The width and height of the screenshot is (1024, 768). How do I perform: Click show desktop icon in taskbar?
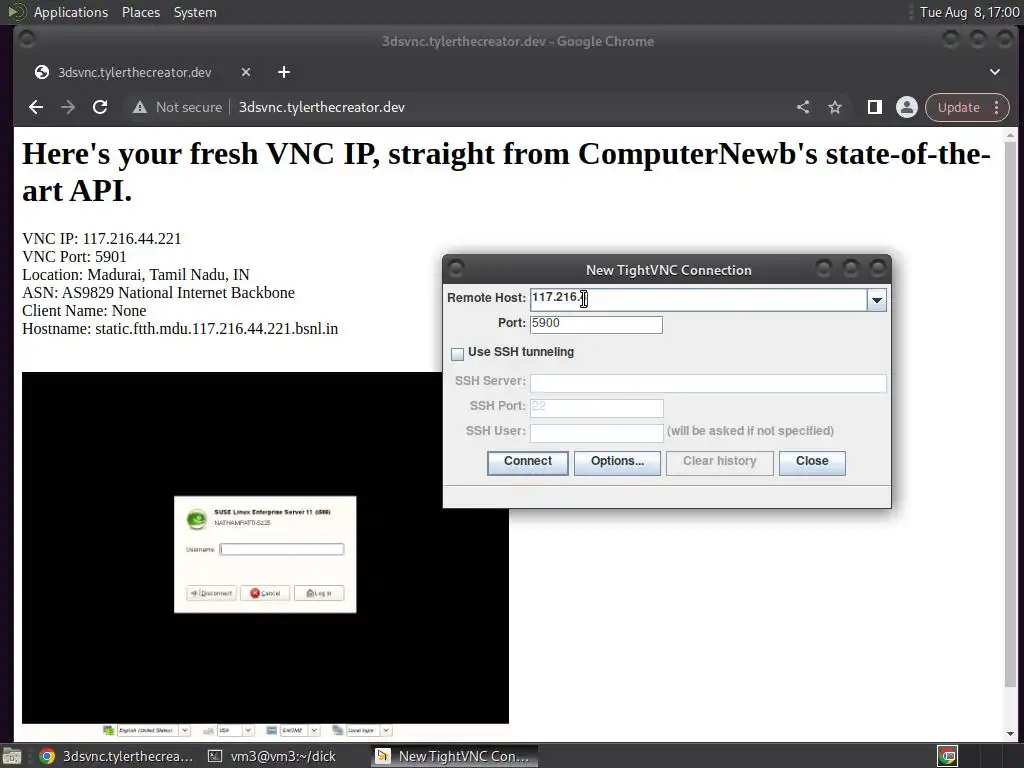[x=12, y=756]
